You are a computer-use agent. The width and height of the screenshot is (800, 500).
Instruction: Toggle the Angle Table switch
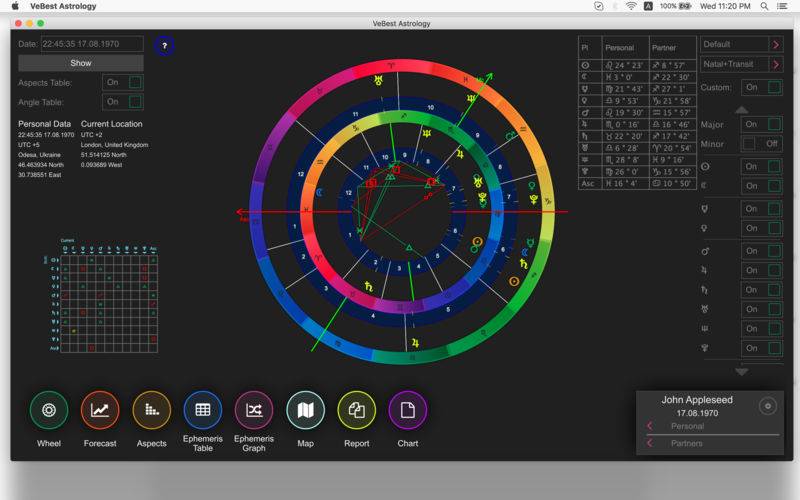[x=123, y=102]
